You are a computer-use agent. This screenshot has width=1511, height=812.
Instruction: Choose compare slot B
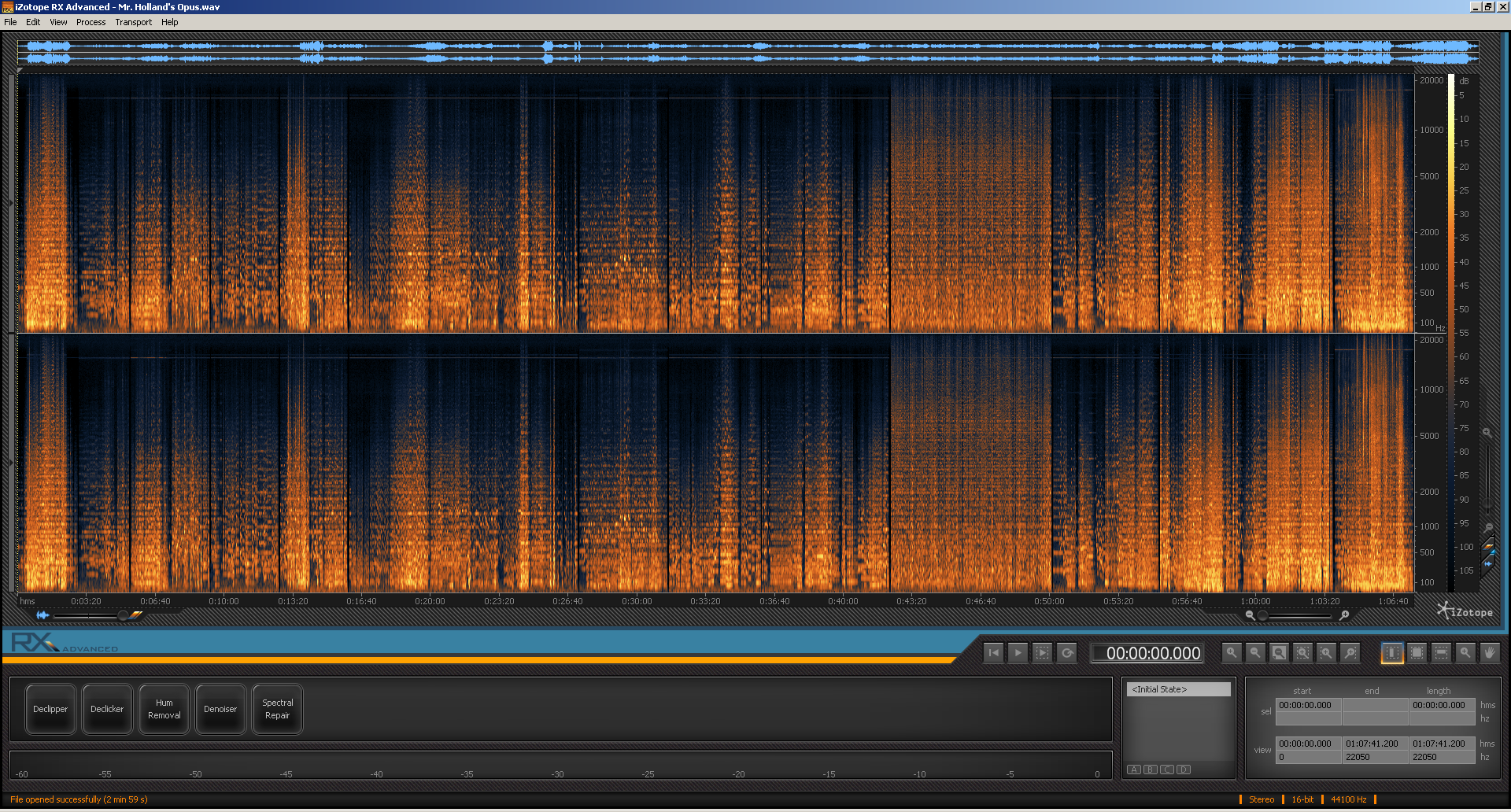pos(1151,770)
